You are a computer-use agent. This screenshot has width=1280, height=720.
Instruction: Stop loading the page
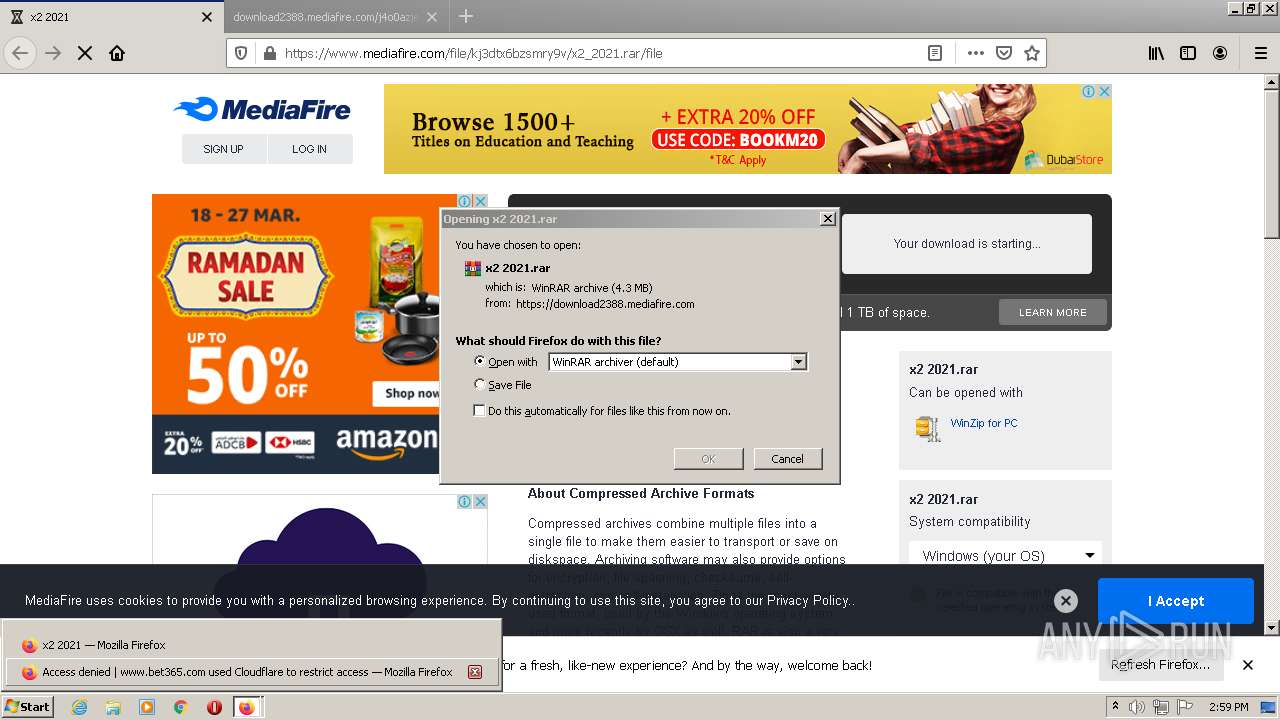[x=85, y=53]
